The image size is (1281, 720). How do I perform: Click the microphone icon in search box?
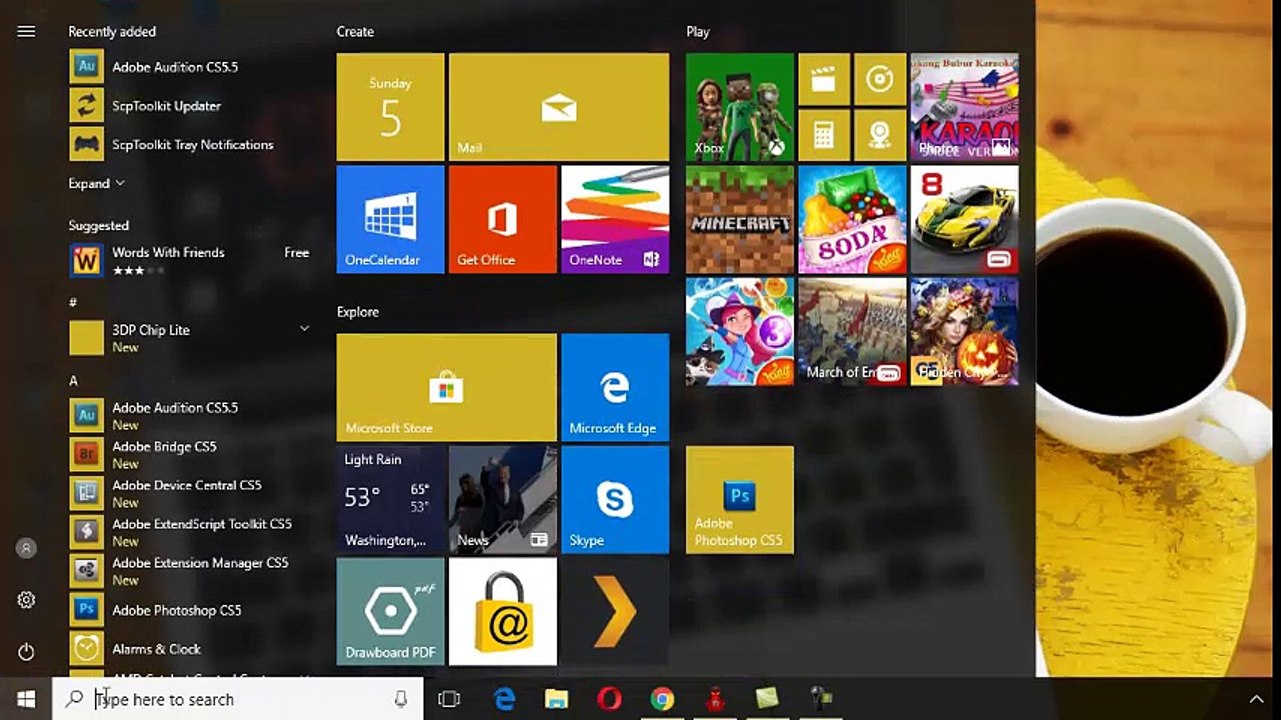pos(401,699)
